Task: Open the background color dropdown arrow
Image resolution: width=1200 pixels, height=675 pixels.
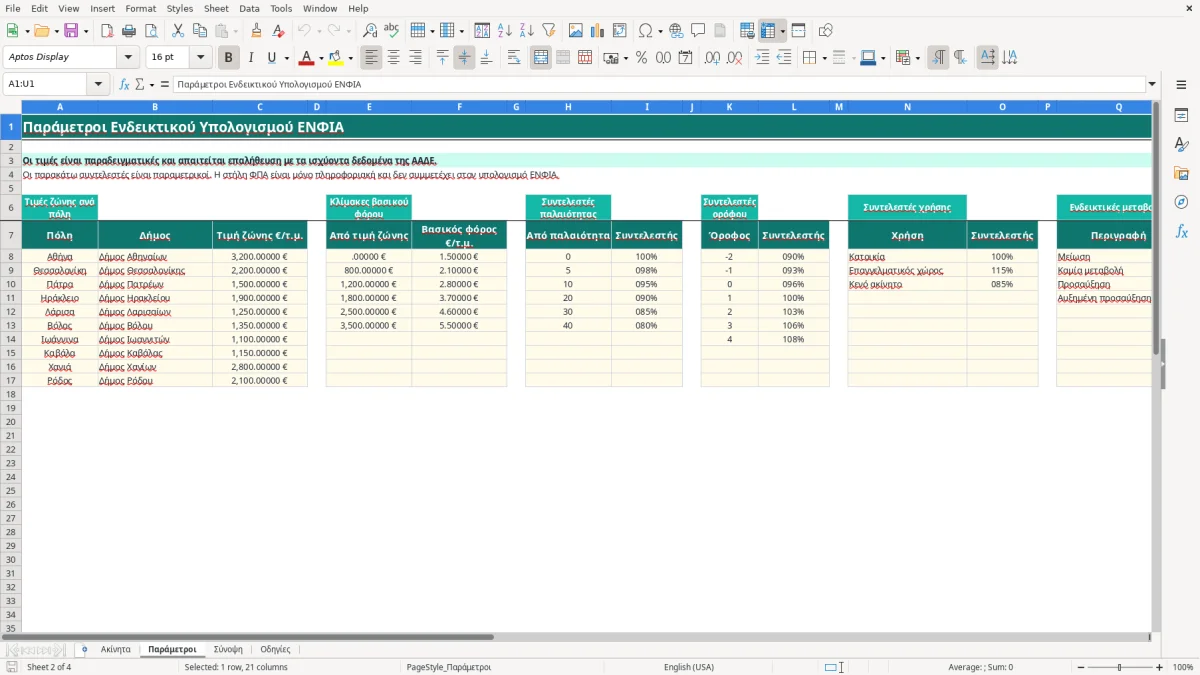Action: [x=350, y=58]
